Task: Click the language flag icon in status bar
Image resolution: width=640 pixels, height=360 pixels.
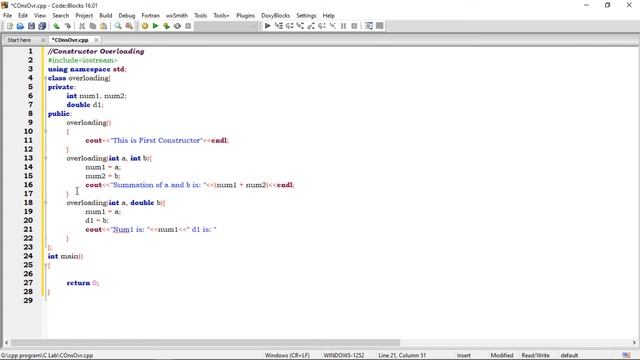Action: 627,356
